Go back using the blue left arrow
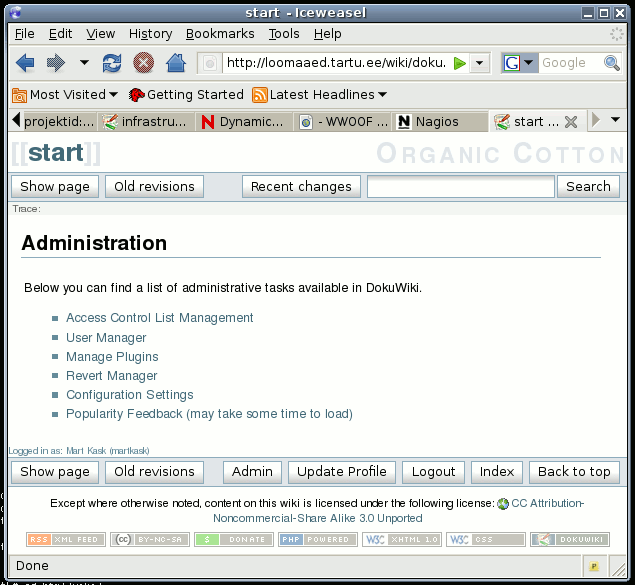 point(25,63)
